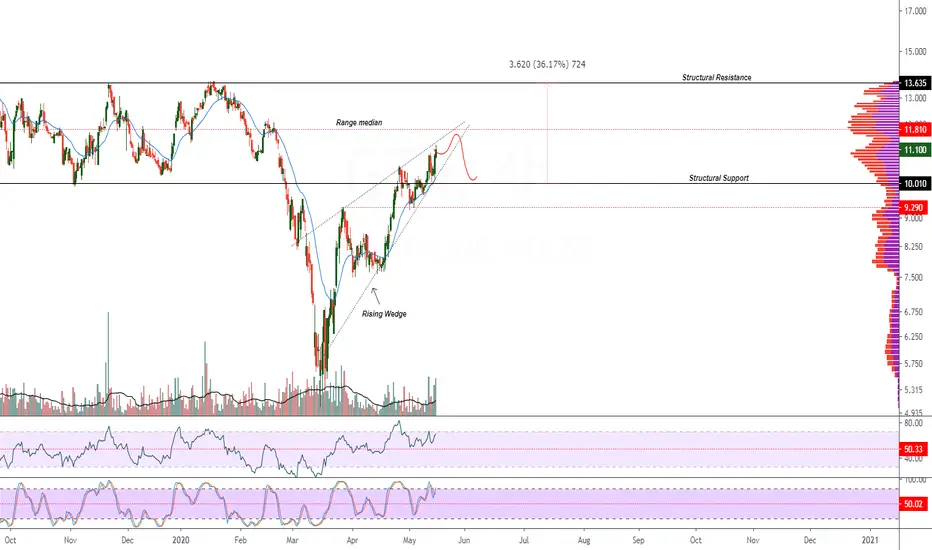Click the May label on time axis
The height and width of the screenshot is (550, 932).
(x=410, y=540)
